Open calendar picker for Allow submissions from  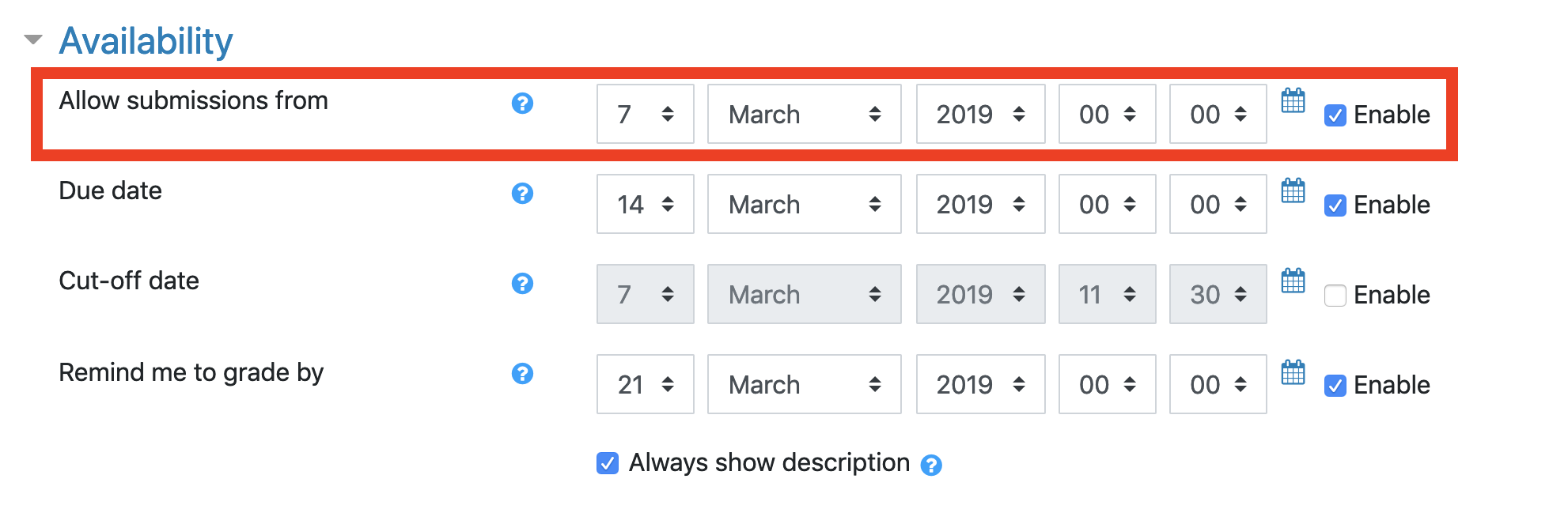click(x=1293, y=101)
